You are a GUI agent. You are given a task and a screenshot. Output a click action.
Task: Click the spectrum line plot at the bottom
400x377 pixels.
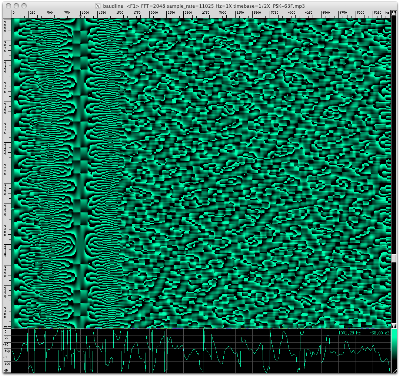click(201, 351)
